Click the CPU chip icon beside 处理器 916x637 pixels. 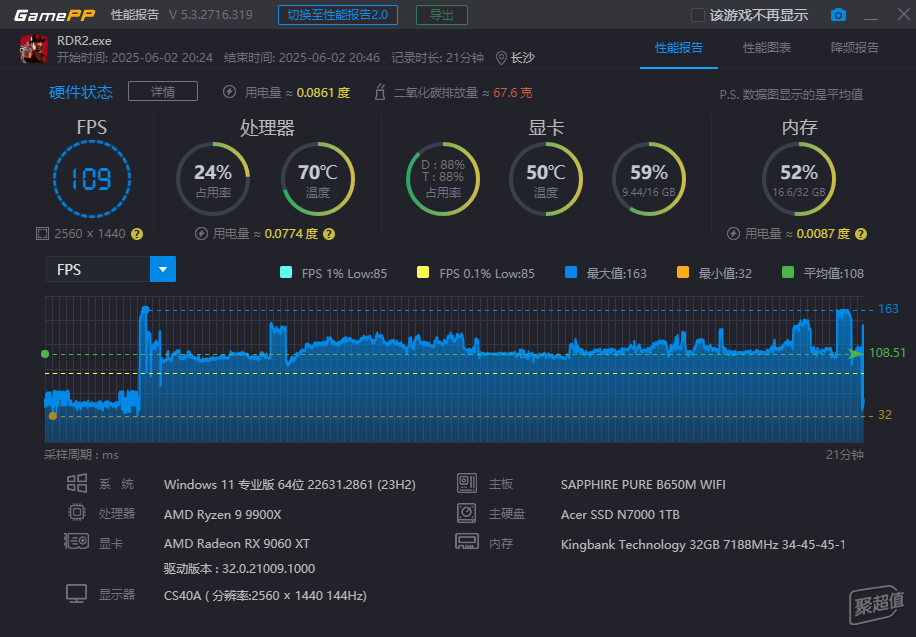77,513
